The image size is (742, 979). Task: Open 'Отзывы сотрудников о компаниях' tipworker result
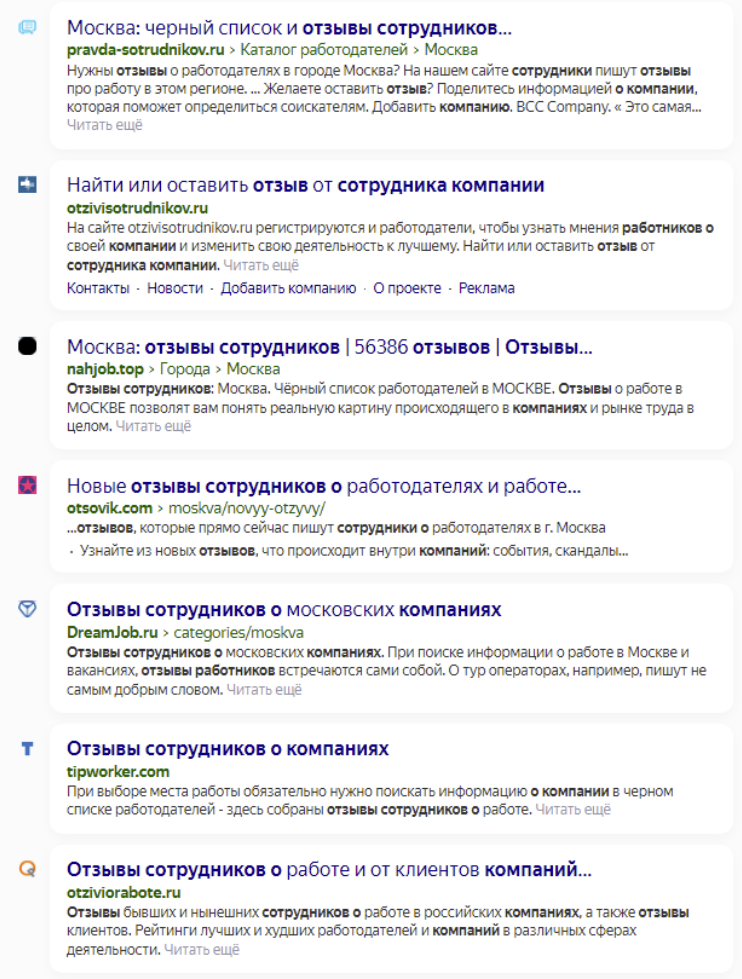[228, 749]
